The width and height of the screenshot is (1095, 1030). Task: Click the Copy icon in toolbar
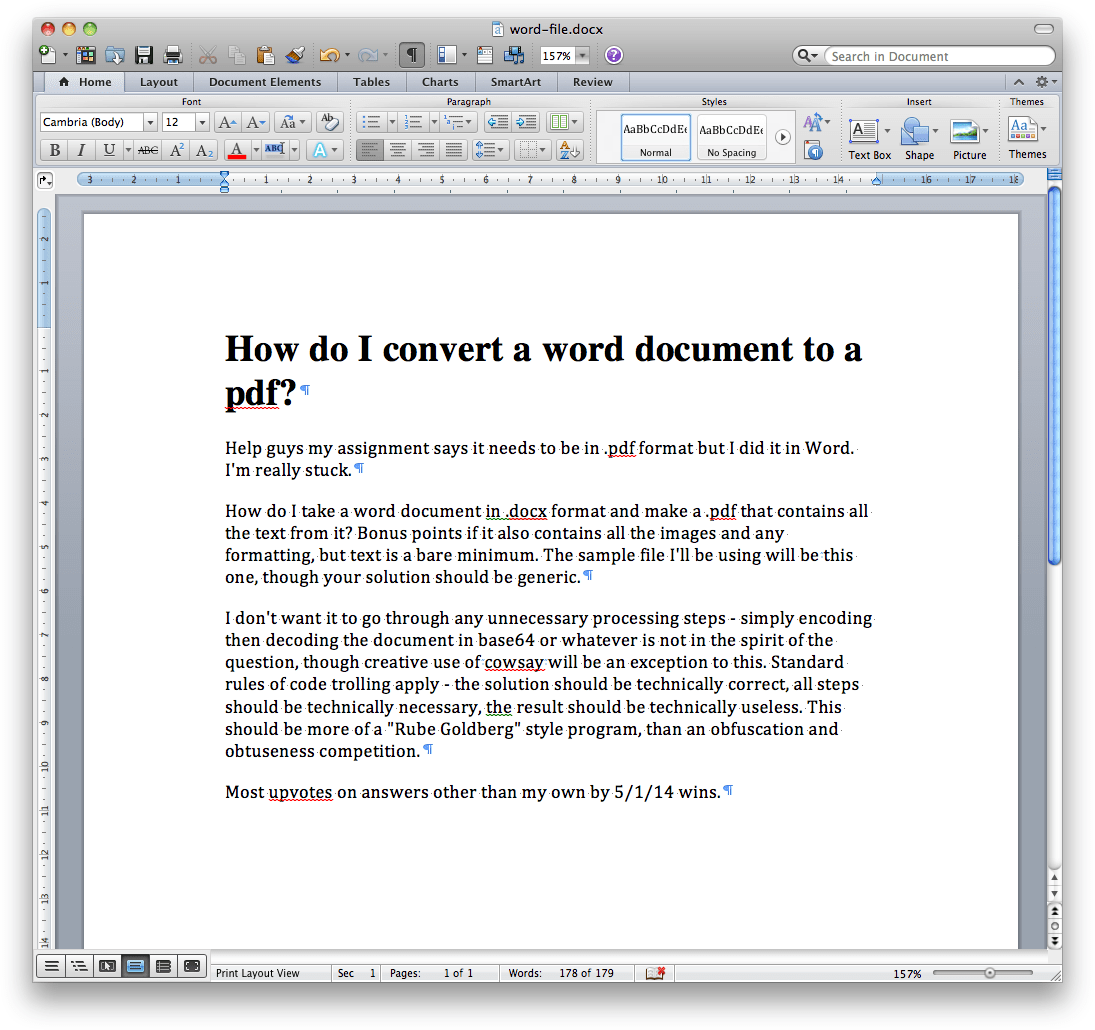[x=237, y=55]
